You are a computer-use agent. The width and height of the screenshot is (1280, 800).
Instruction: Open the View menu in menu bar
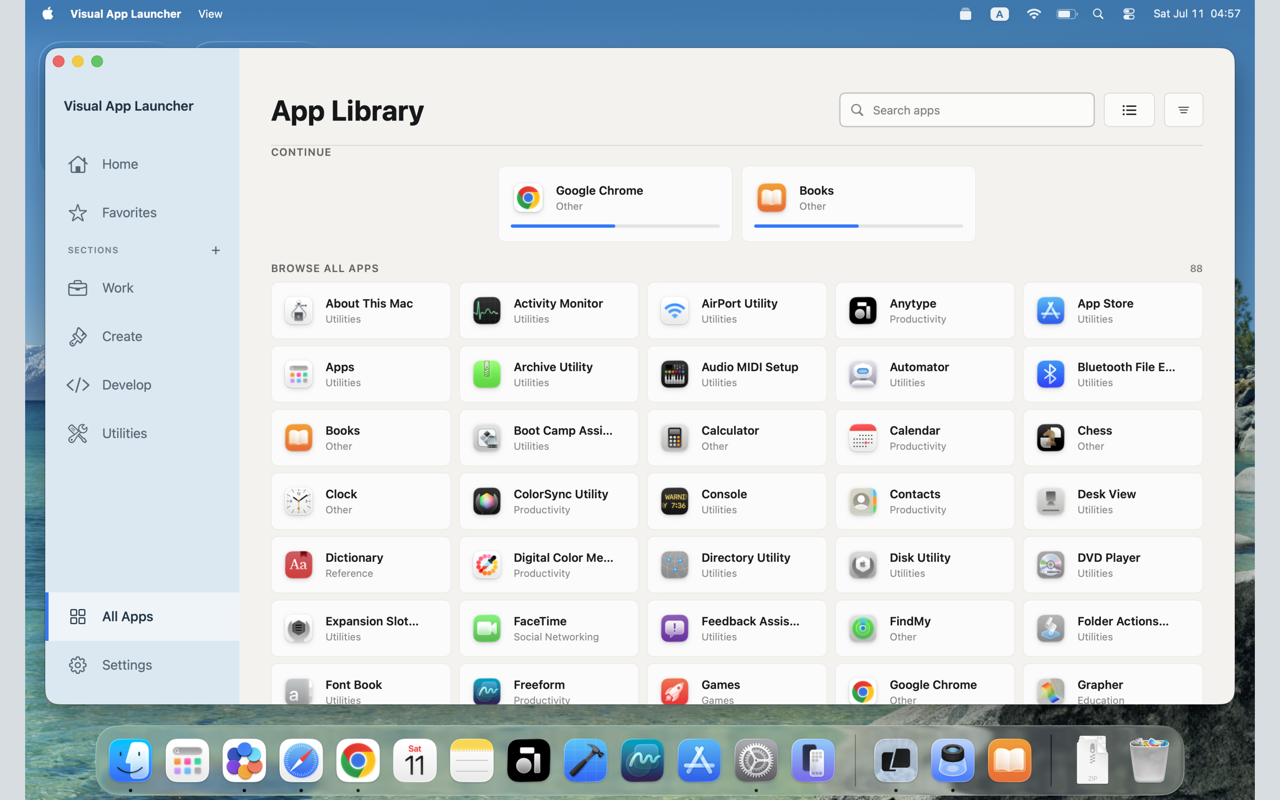pyautogui.click(x=210, y=14)
